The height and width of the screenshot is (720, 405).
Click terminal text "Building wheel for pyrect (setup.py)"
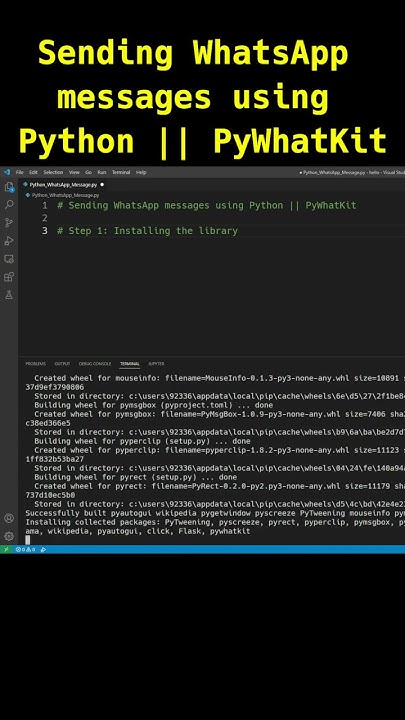tap(118, 477)
